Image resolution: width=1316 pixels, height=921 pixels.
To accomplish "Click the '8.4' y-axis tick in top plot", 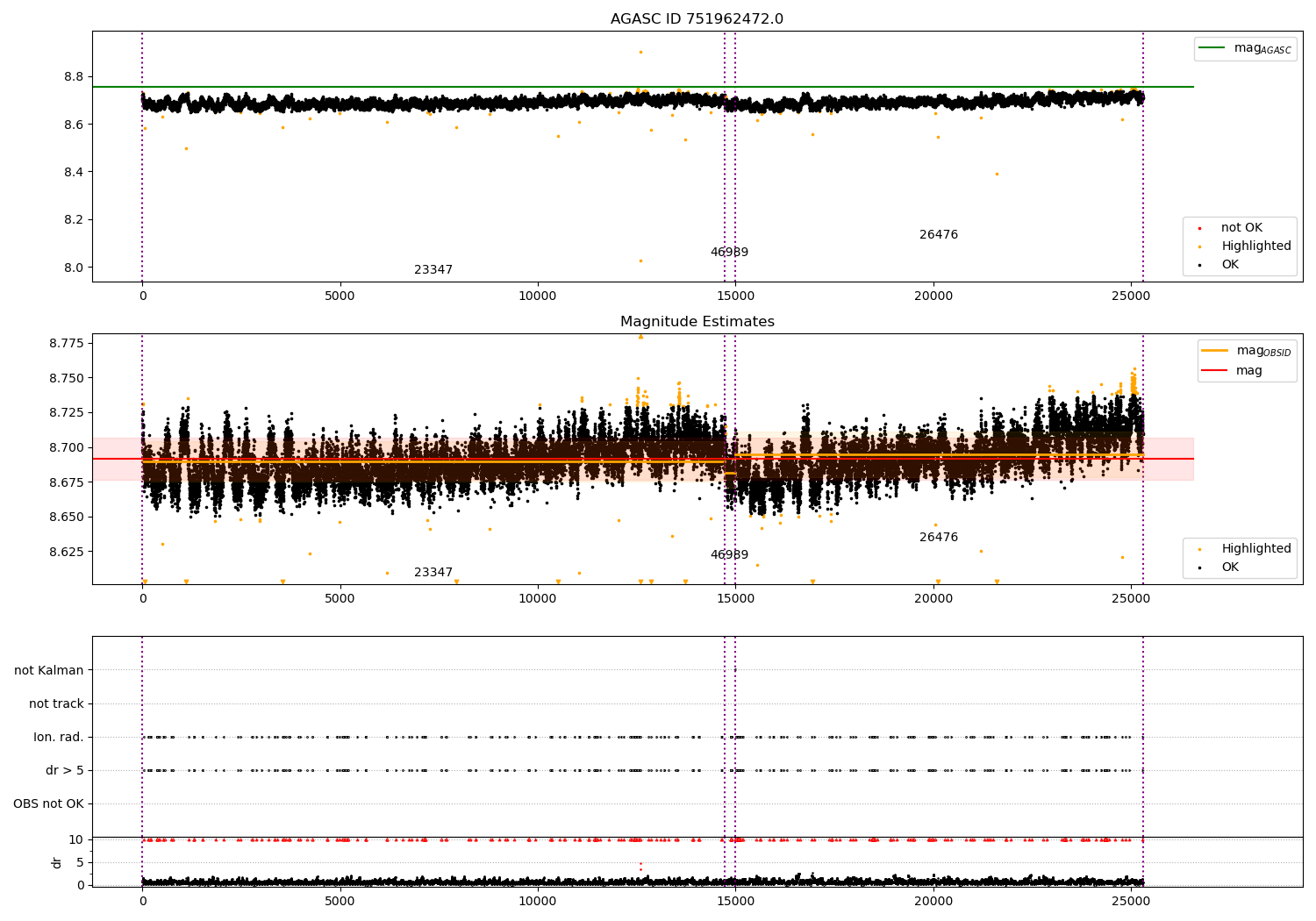I will pyautogui.click(x=74, y=173).
